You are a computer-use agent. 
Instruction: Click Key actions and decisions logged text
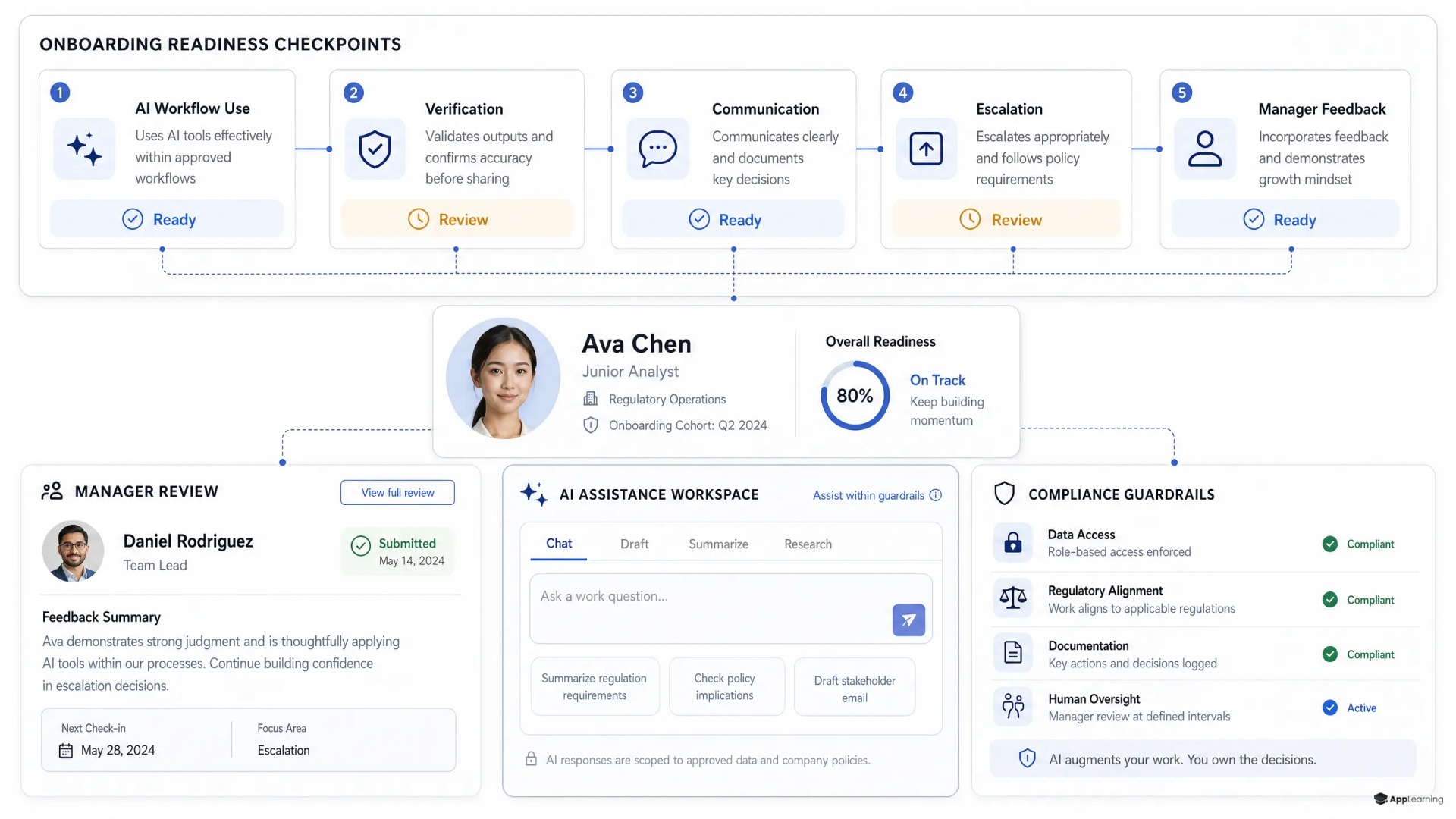pyautogui.click(x=1132, y=664)
